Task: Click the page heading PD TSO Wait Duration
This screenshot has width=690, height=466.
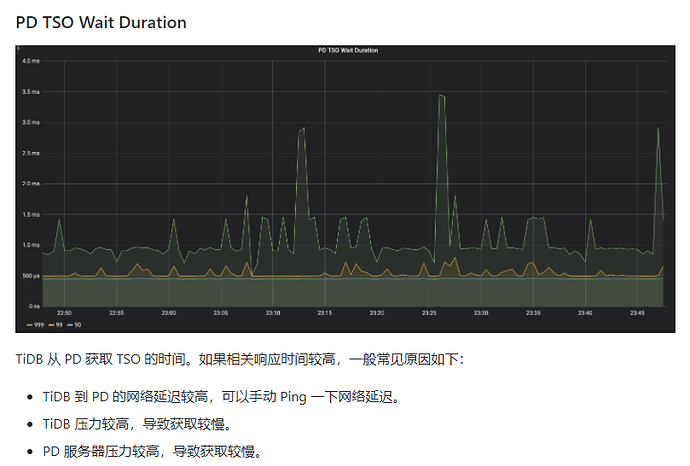Action: (x=101, y=22)
